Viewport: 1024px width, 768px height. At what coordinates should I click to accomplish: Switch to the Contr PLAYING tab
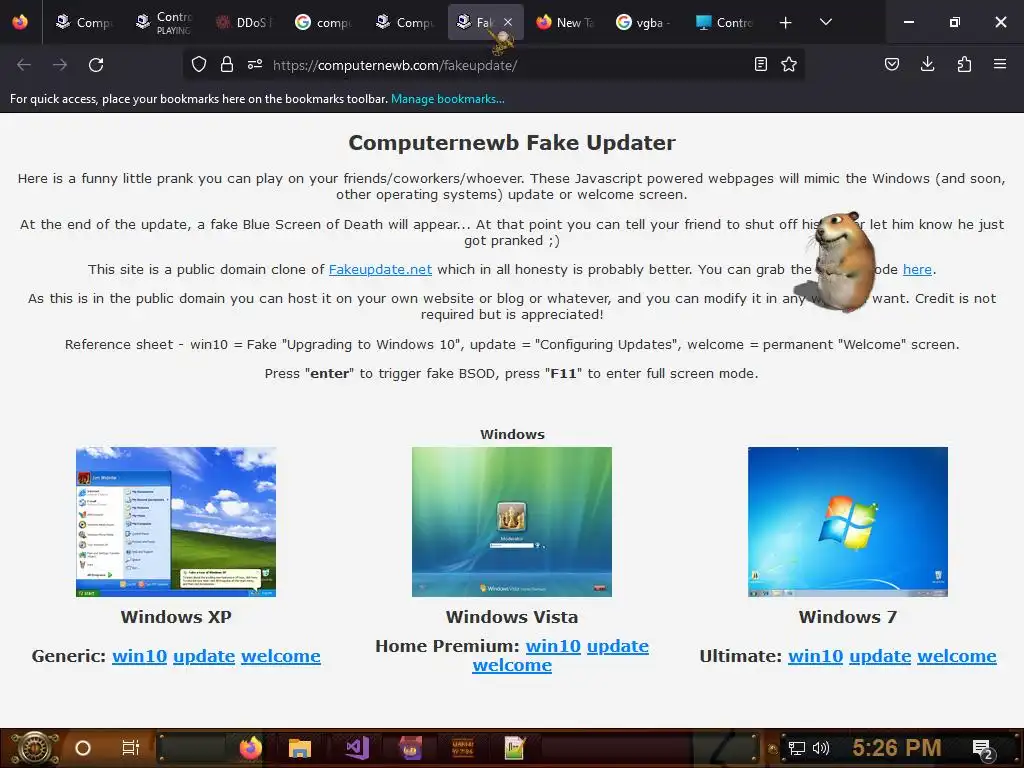tap(165, 22)
